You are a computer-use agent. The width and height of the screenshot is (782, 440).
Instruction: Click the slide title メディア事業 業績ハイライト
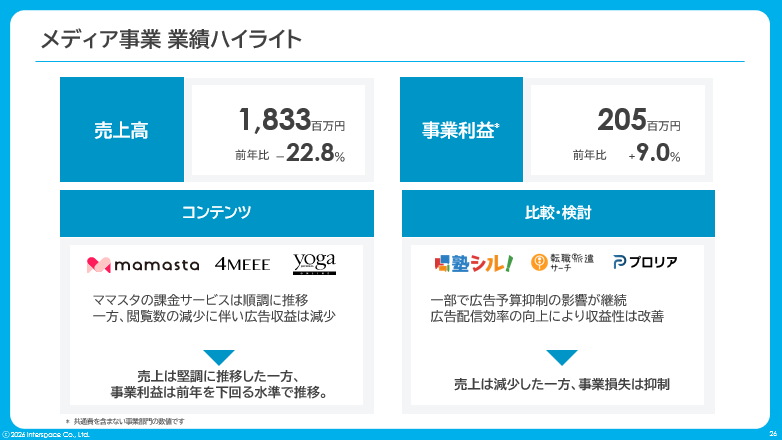pos(171,39)
